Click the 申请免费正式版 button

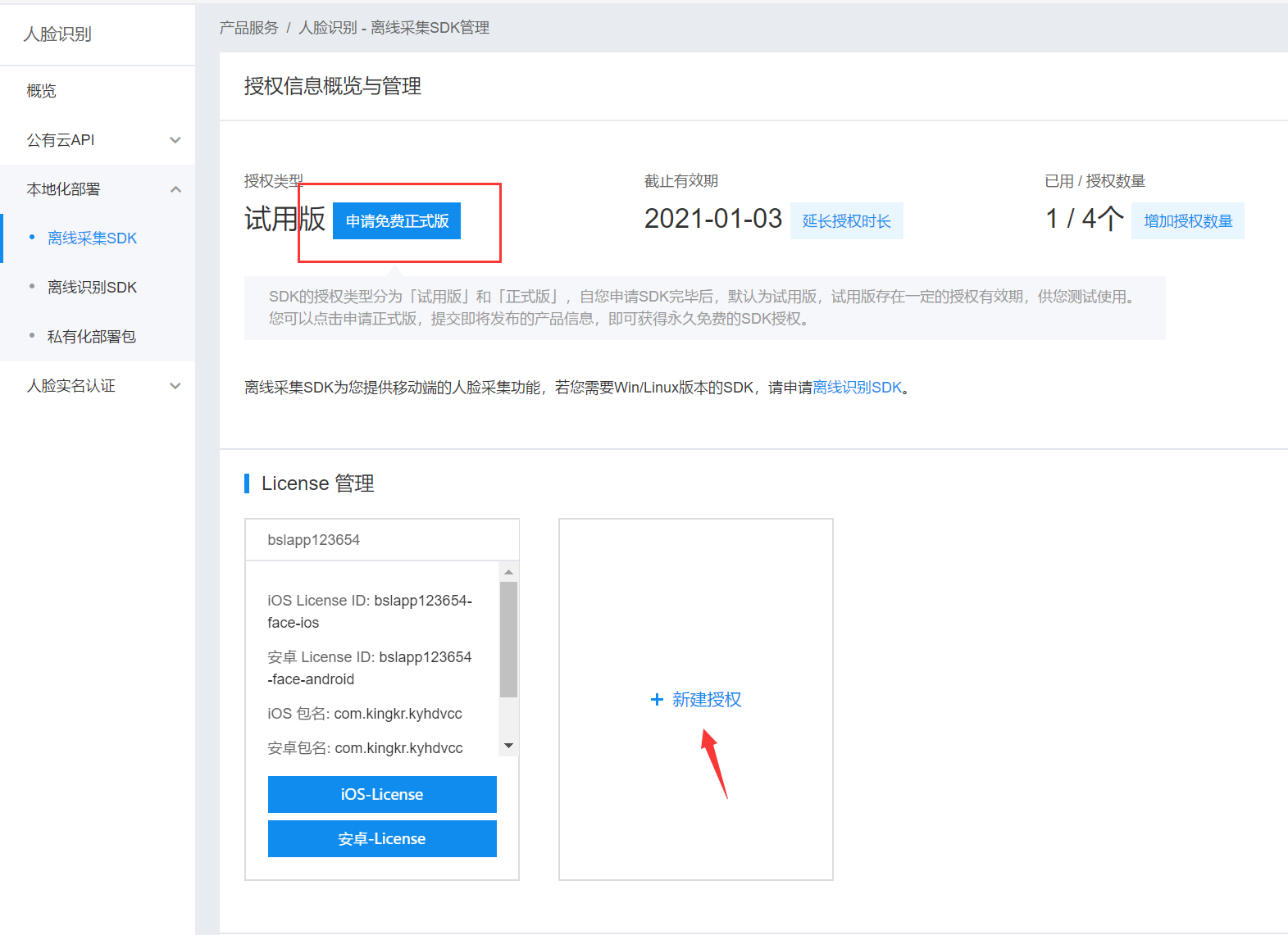397,221
